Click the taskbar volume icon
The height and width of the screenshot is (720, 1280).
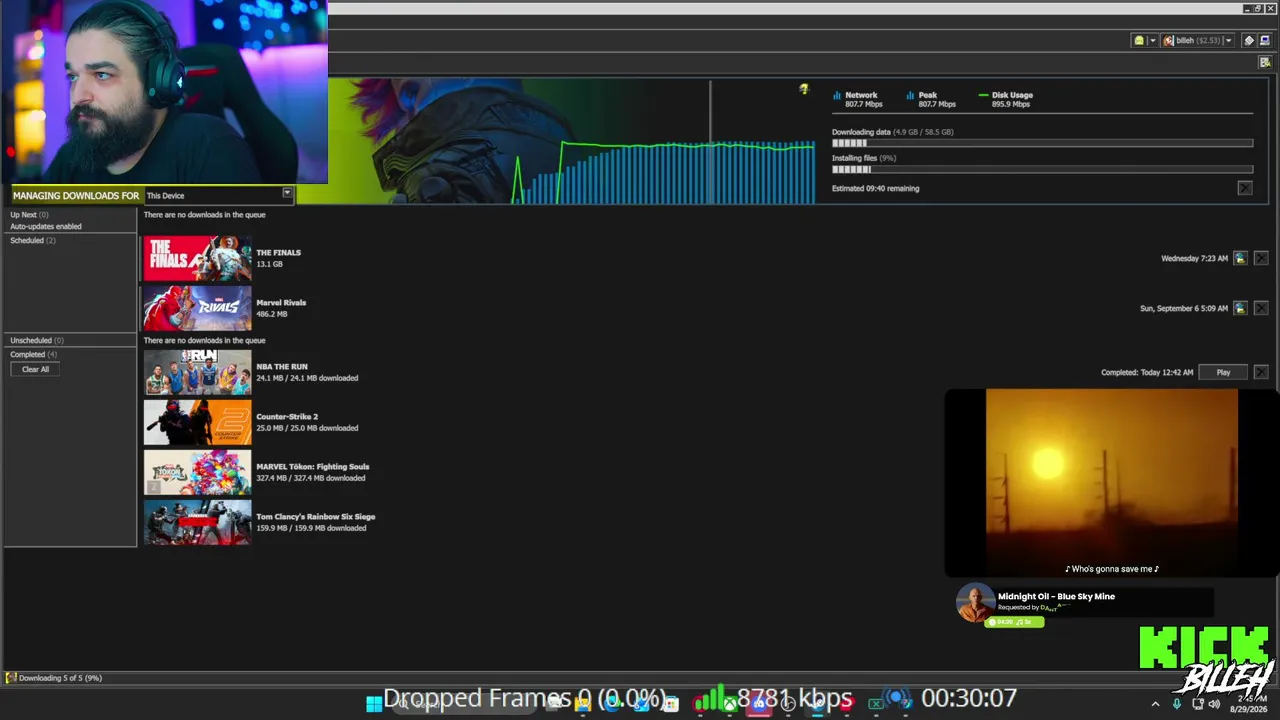pos(1214,704)
